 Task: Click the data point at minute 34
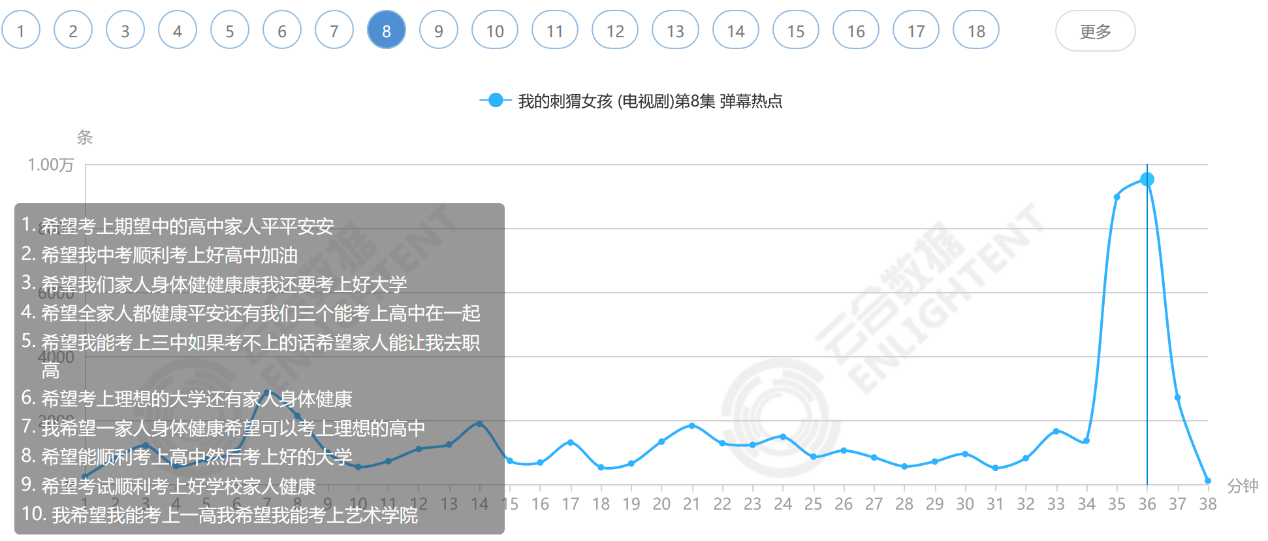tap(1086, 441)
